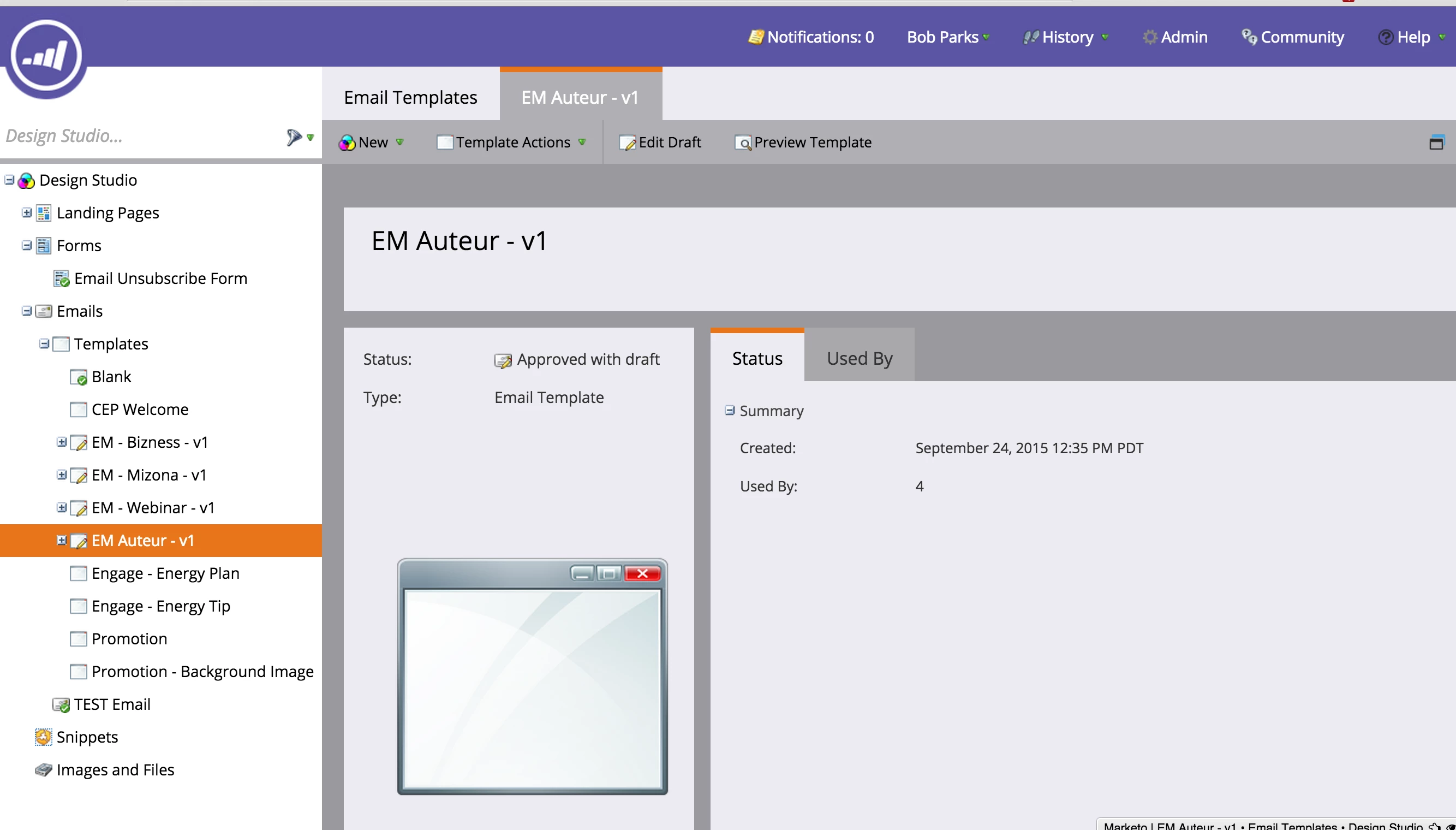The height and width of the screenshot is (830, 1456).
Task: Open the Template Actions dropdown
Action: (511, 143)
